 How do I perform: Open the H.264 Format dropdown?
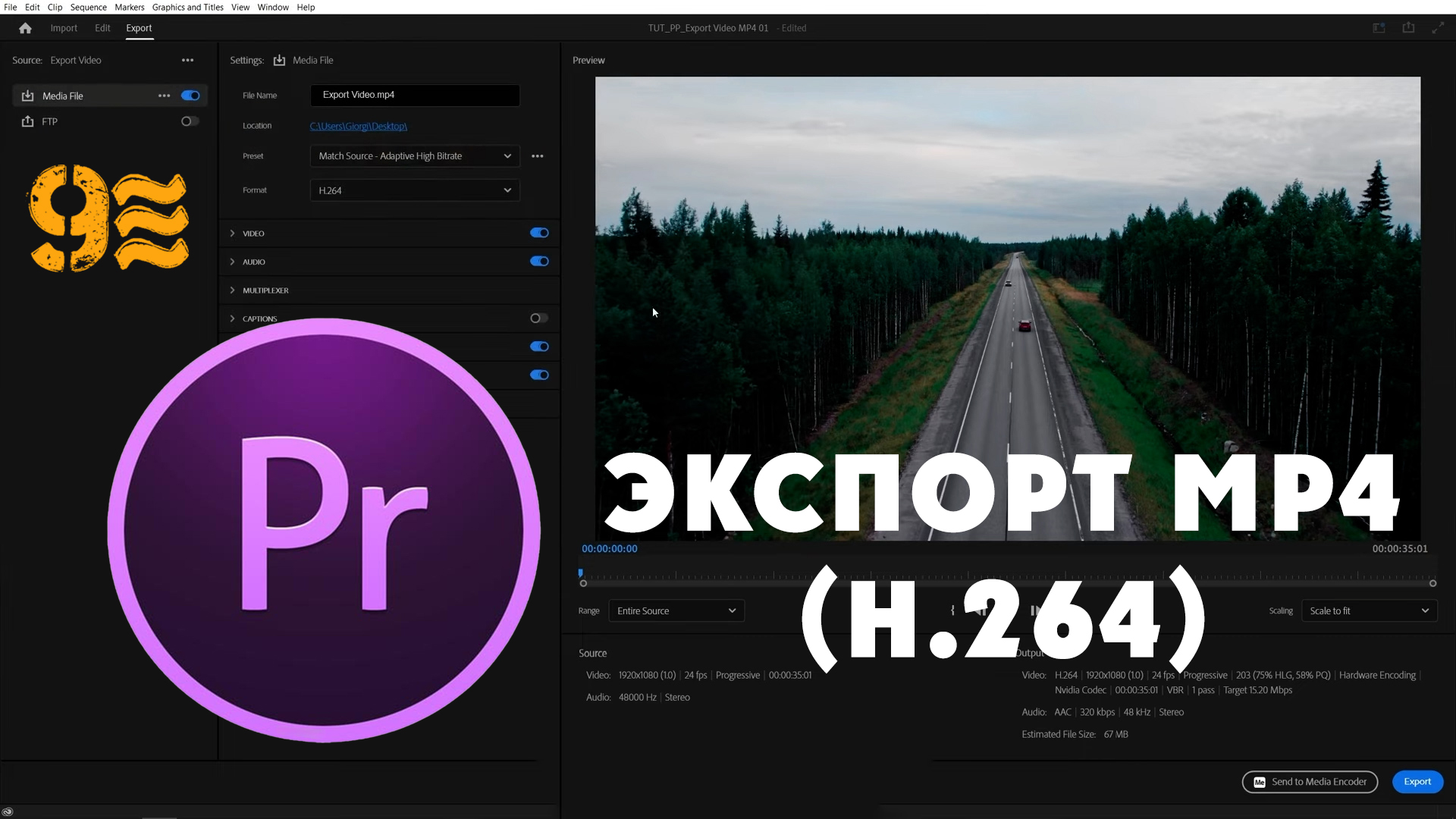[415, 190]
